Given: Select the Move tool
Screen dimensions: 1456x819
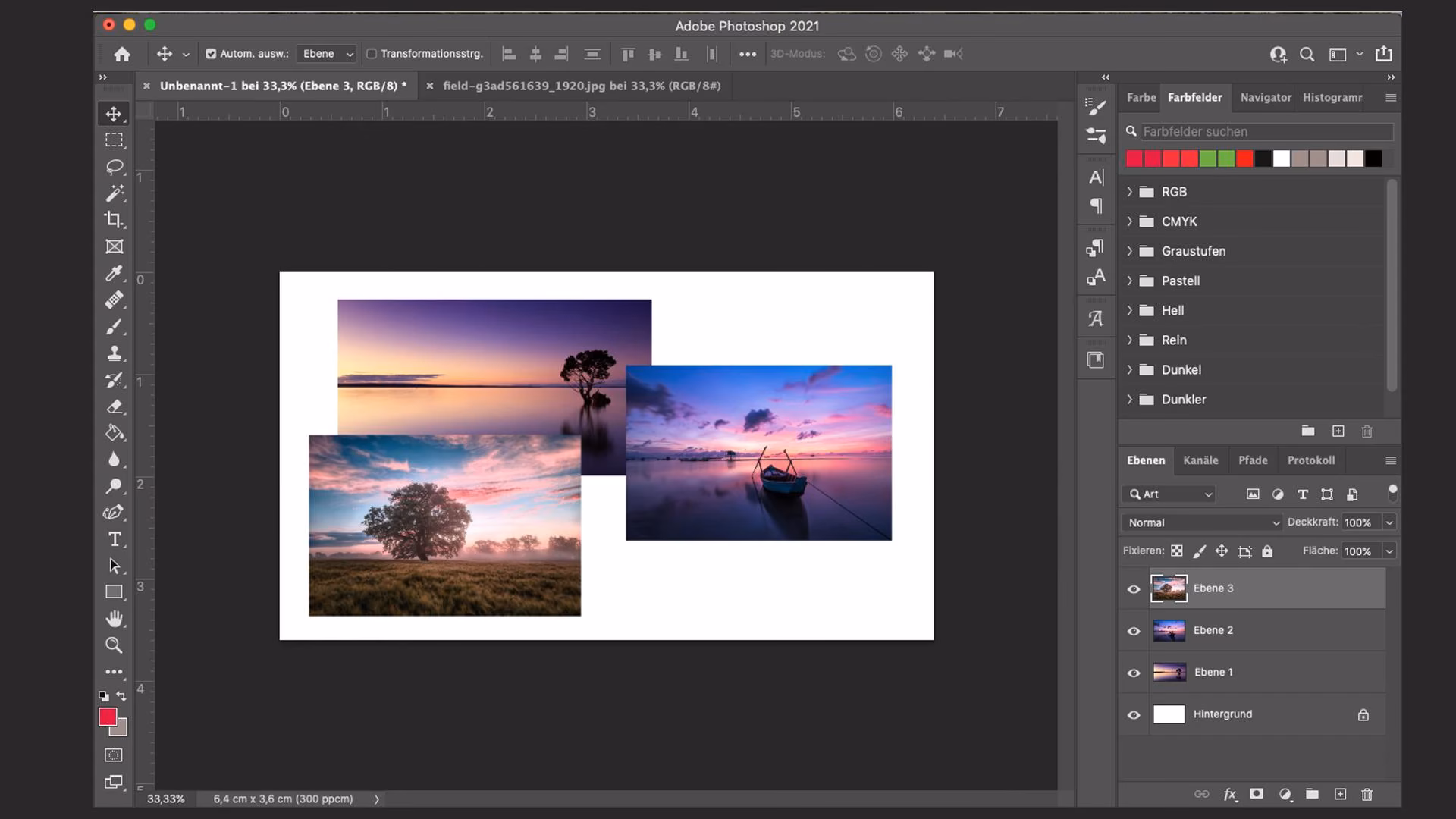Looking at the screenshot, I should 114,113.
